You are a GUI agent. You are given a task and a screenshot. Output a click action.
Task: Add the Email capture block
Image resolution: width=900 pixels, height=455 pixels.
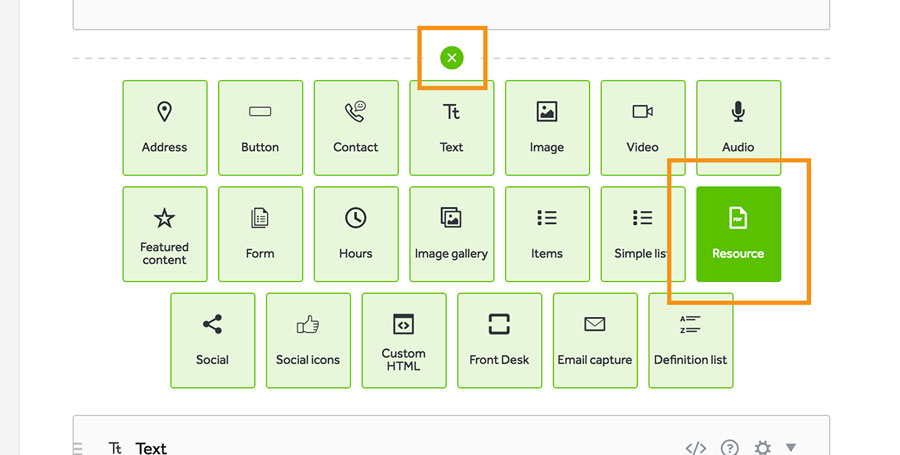pos(595,340)
